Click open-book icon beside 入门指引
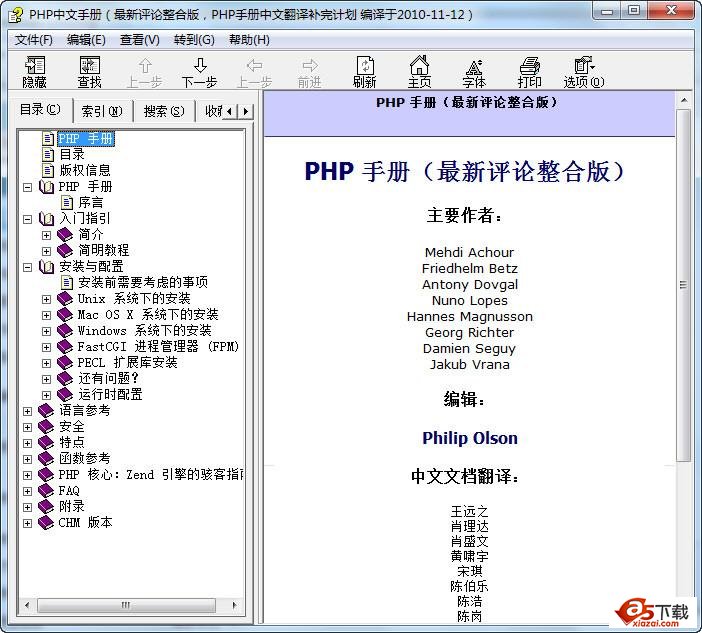The height and width of the screenshot is (633, 702). pos(46,219)
